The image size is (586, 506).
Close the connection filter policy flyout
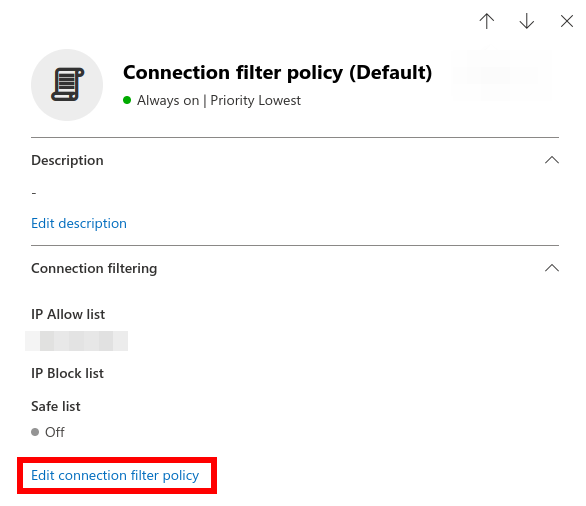click(x=567, y=21)
